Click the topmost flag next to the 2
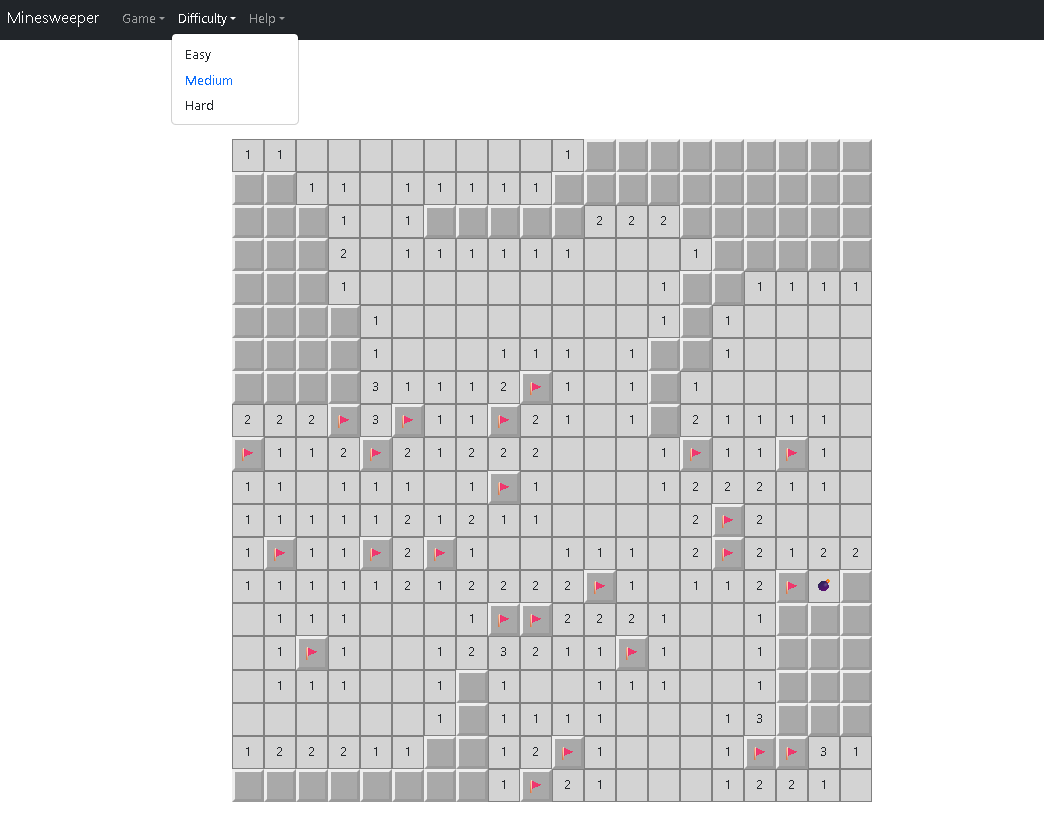The image size is (1044, 822). point(536,387)
